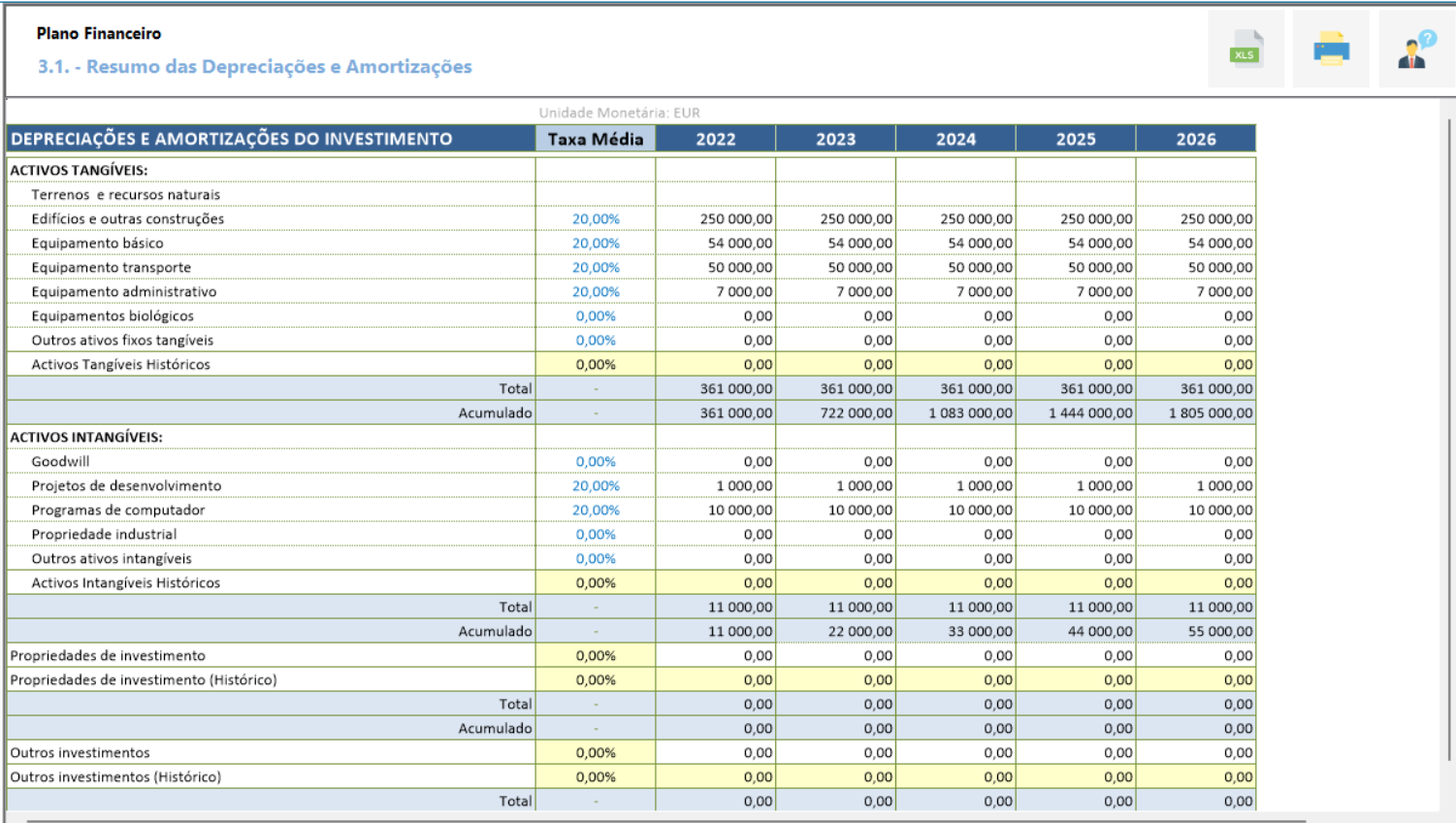Viewport: 1456px width, 823px height.
Task: Click the 'Edifícios e outras construções' rate 20,00%
Action: pos(596,219)
